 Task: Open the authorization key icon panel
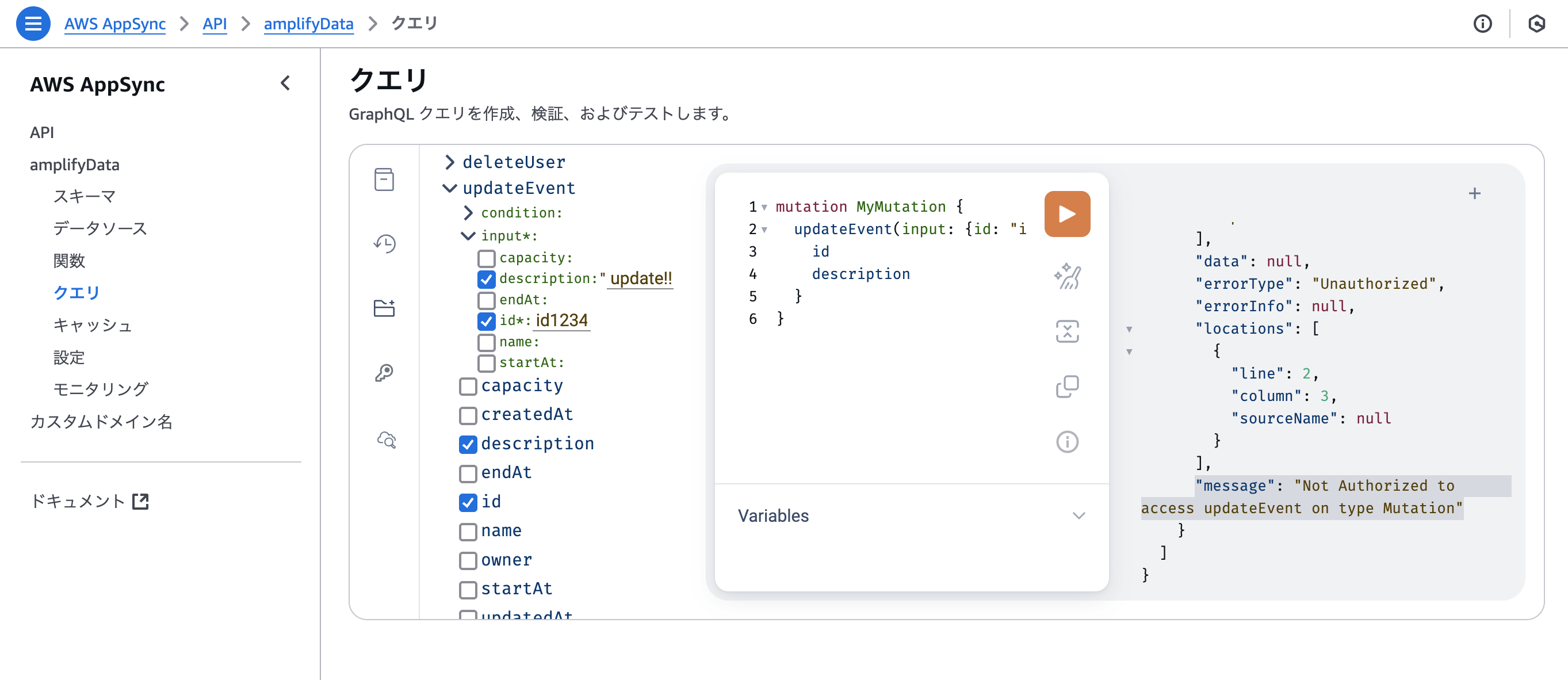384,372
